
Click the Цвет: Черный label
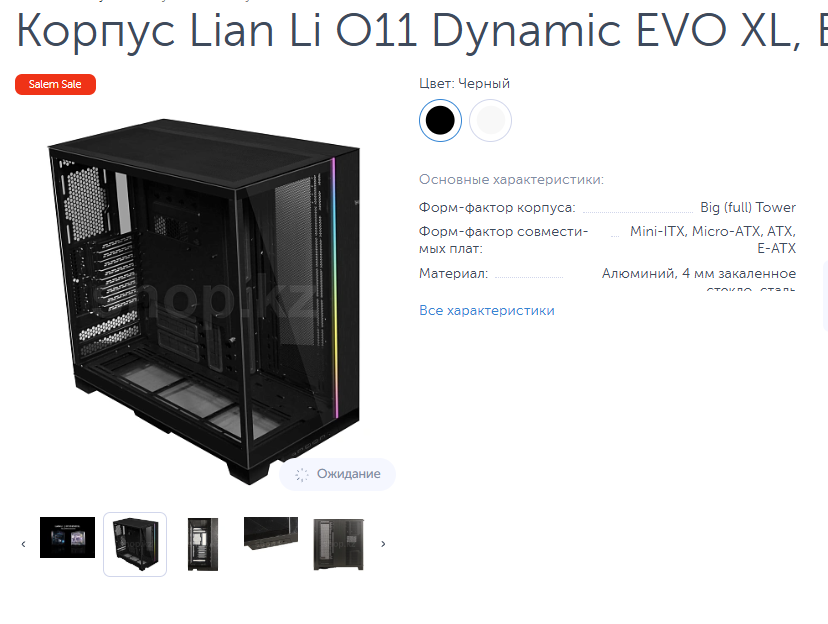click(464, 83)
